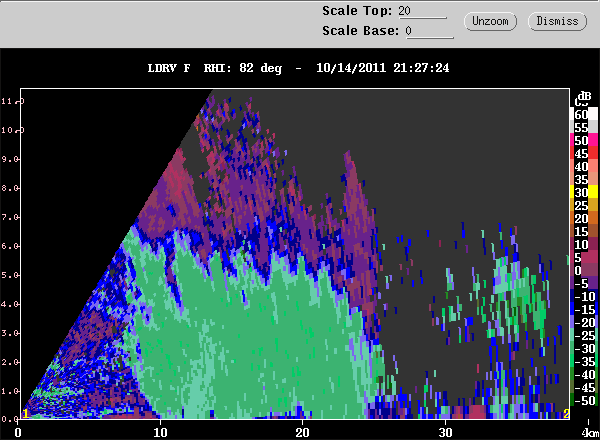Click the dB unit label above the color scale

(x=584, y=95)
